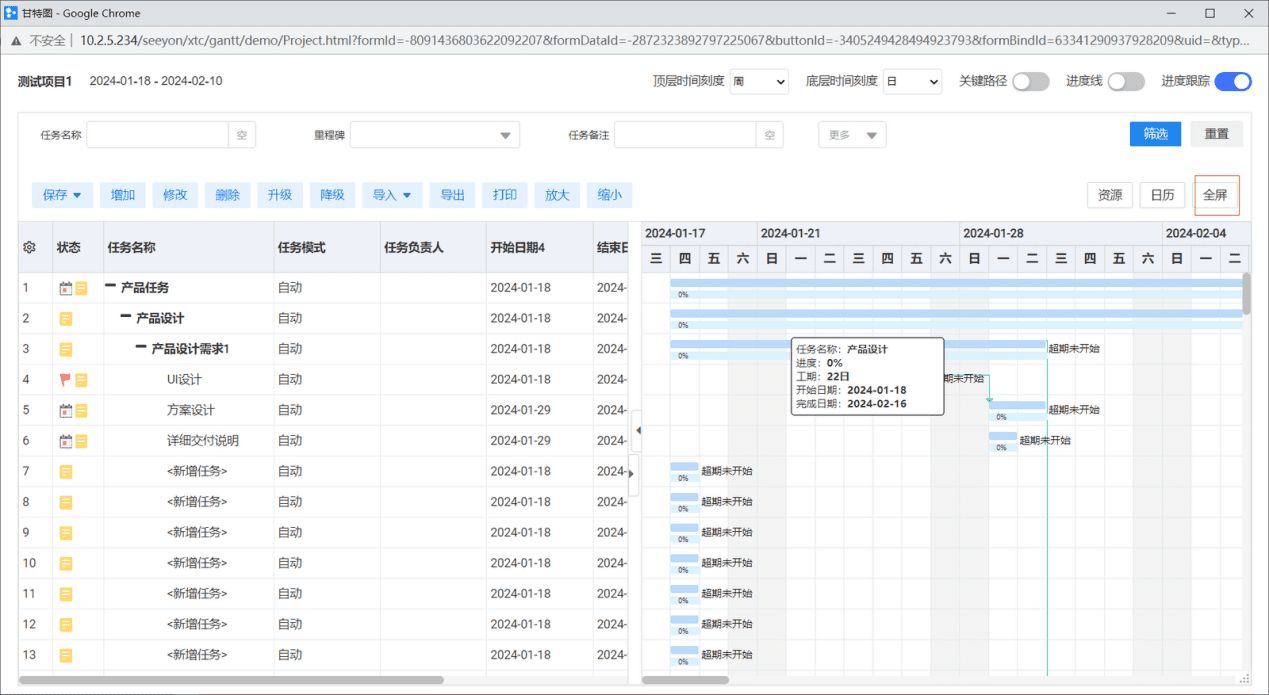
Task: Click the 修改 toolbar button
Action: [x=175, y=195]
